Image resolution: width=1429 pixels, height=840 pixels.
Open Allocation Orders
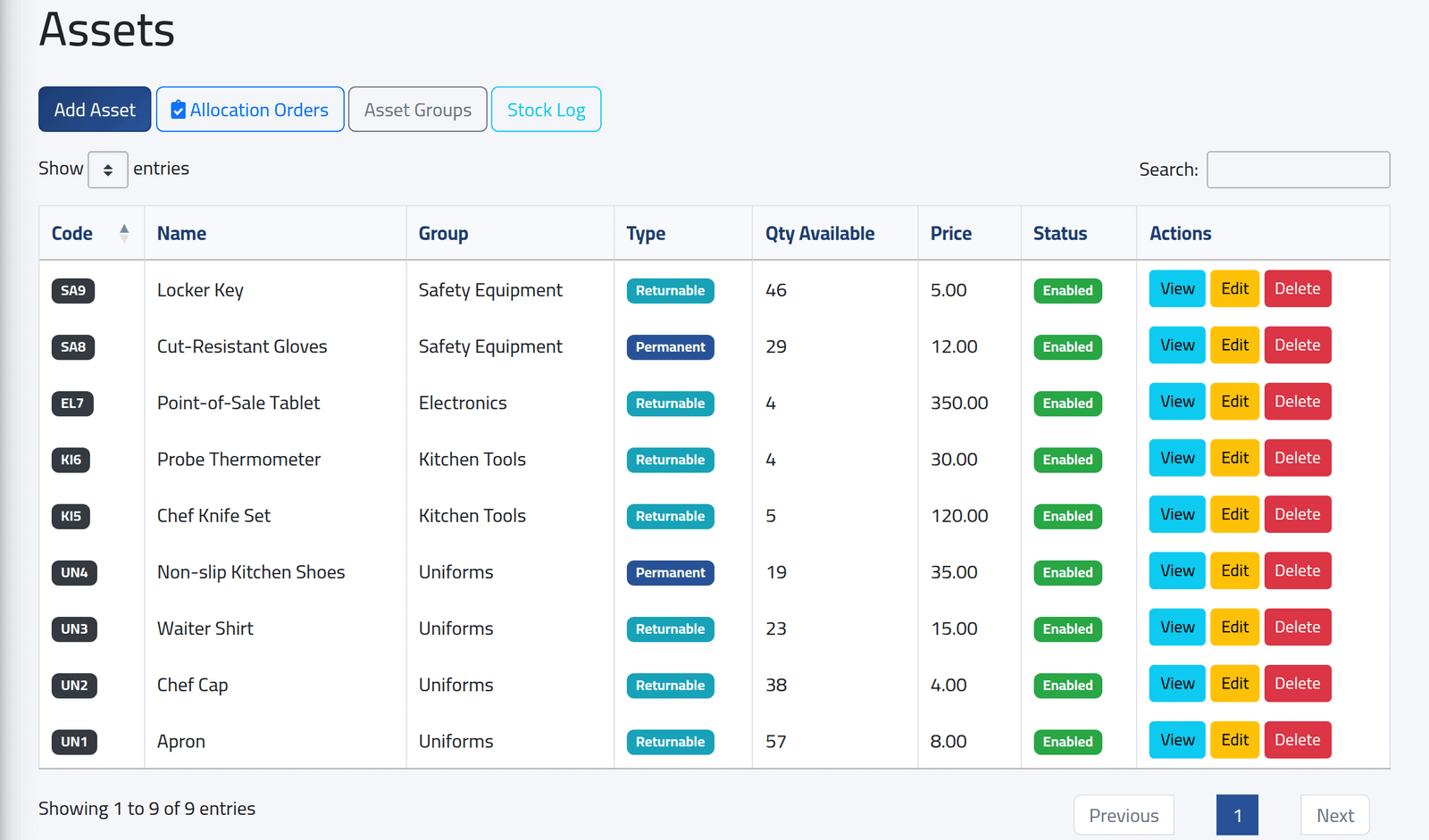(250, 110)
